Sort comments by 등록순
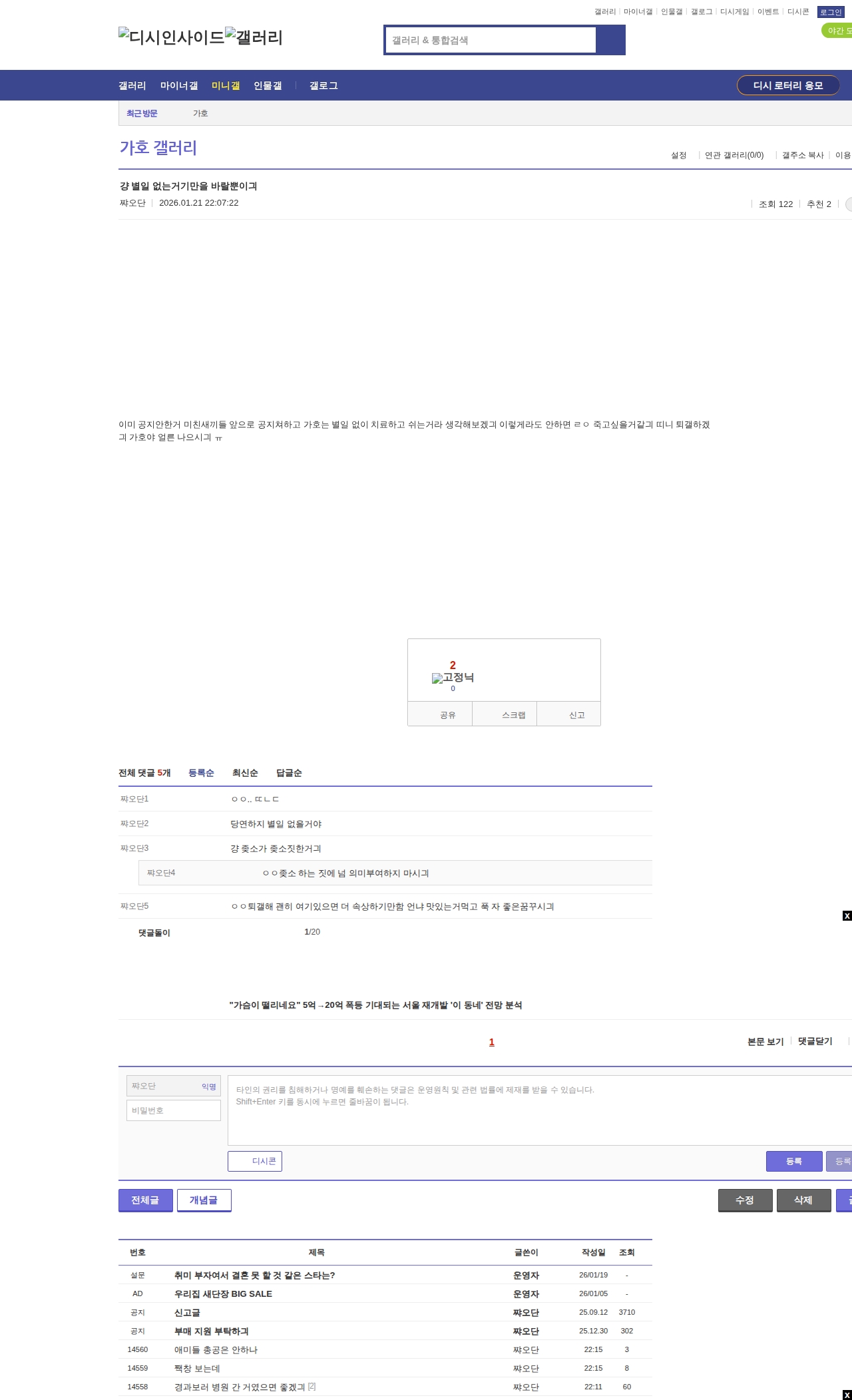 pyautogui.click(x=201, y=773)
